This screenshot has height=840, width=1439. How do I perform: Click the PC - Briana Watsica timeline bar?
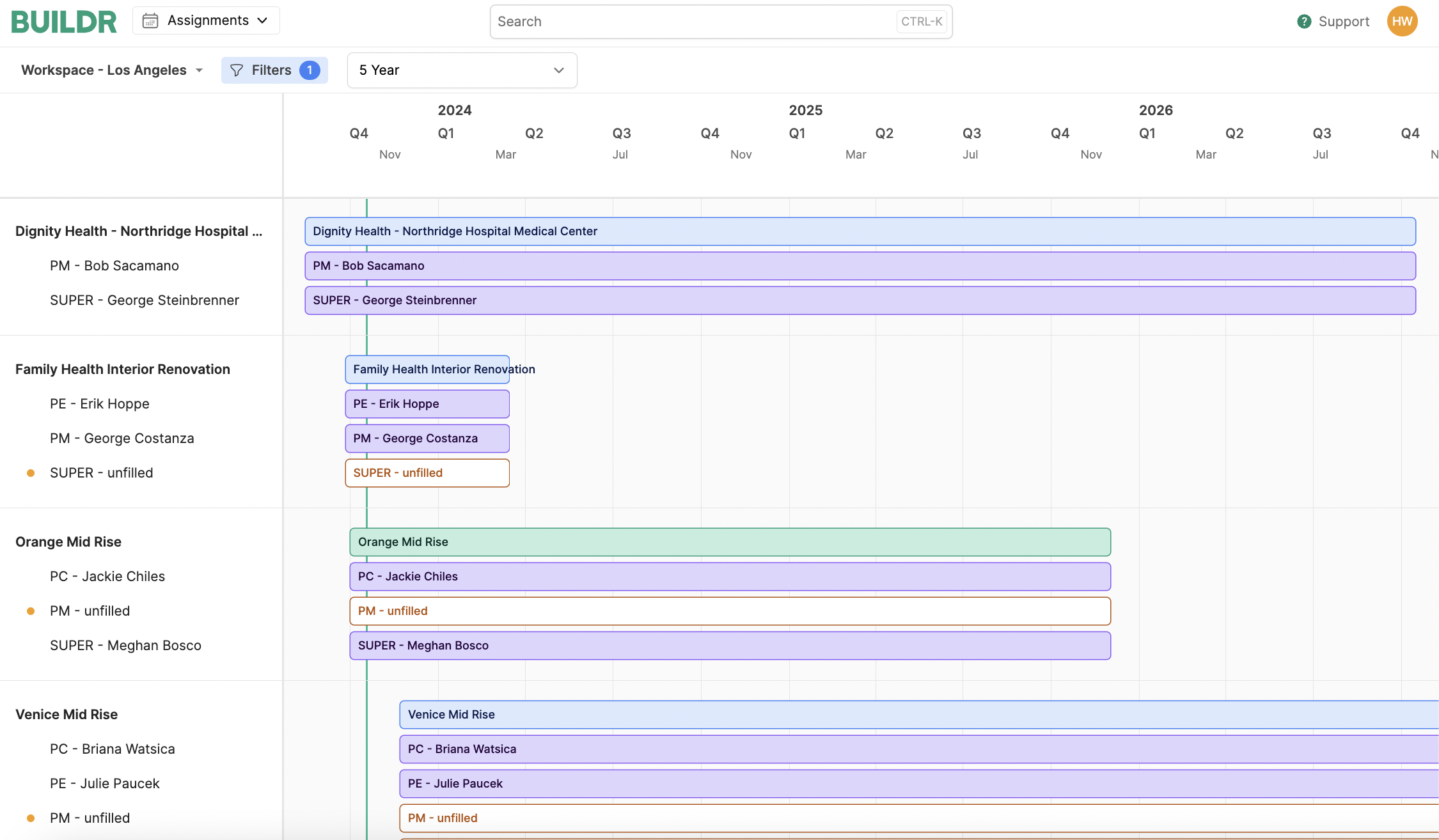(x=919, y=749)
